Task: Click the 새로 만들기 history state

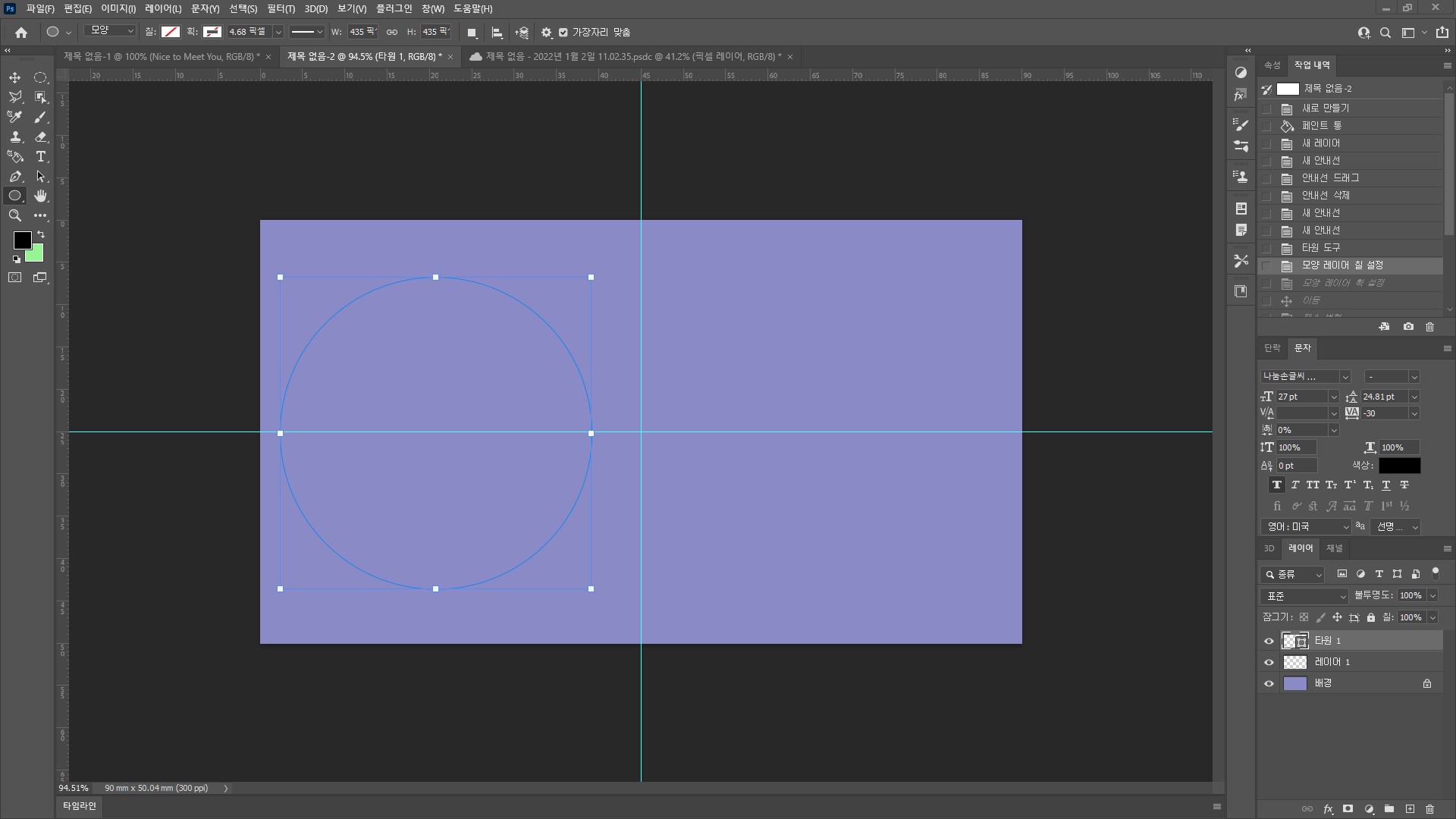Action: tap(1325, 108)
